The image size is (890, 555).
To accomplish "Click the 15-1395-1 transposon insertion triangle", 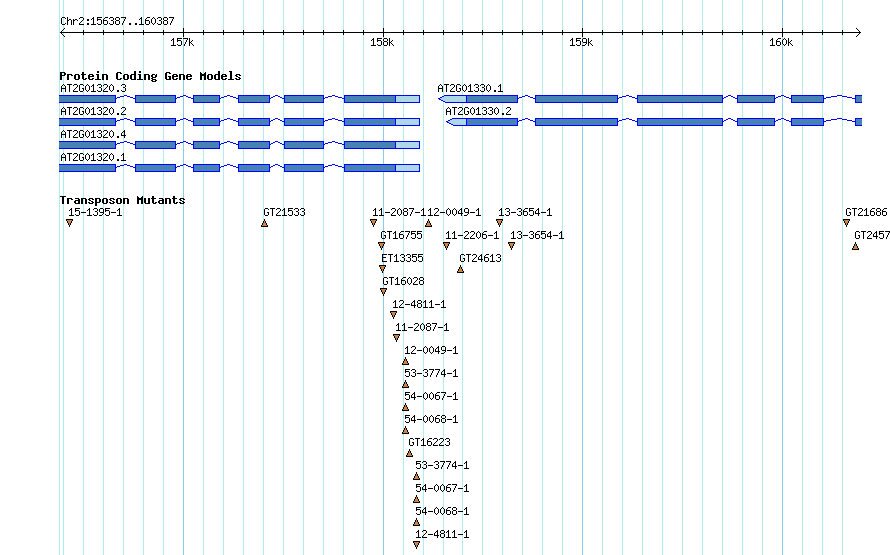I will pyautogui.click(x=69, y=223).
